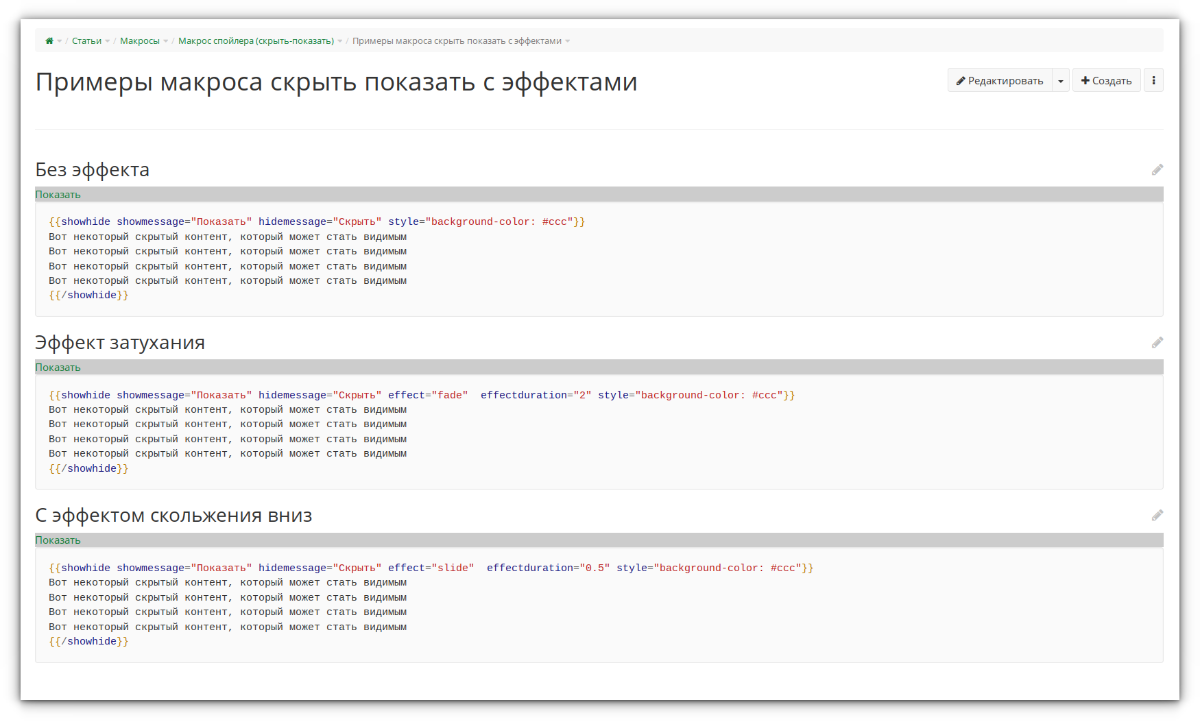Open Макрос спойлера (скрыть-показать) breadcrumb
This screenshot has height=722, width=1200.
(x=256, y=41)
